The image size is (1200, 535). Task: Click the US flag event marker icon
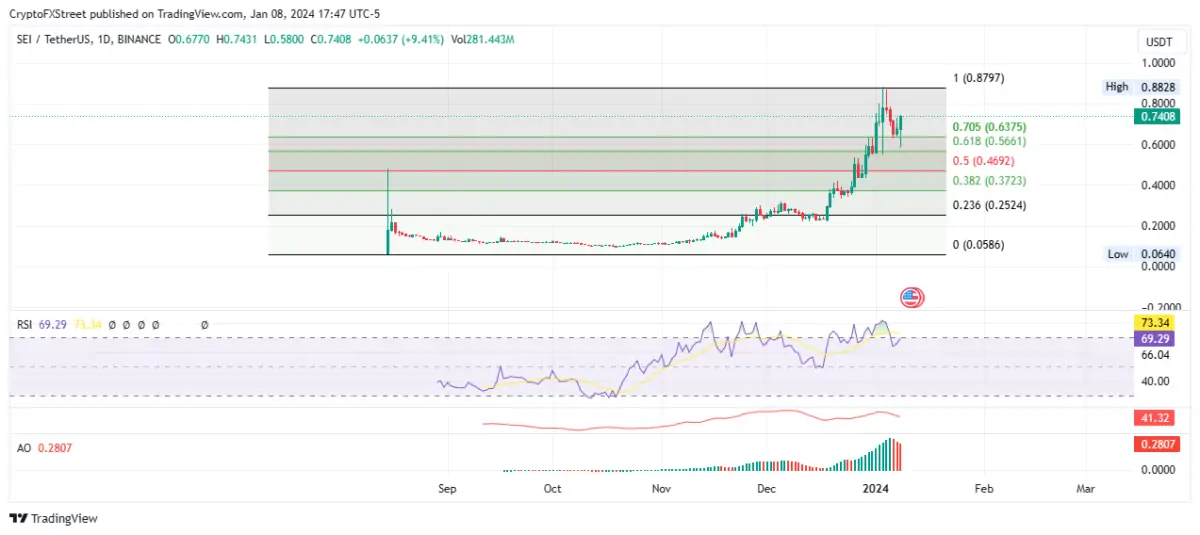coord(911,297)
